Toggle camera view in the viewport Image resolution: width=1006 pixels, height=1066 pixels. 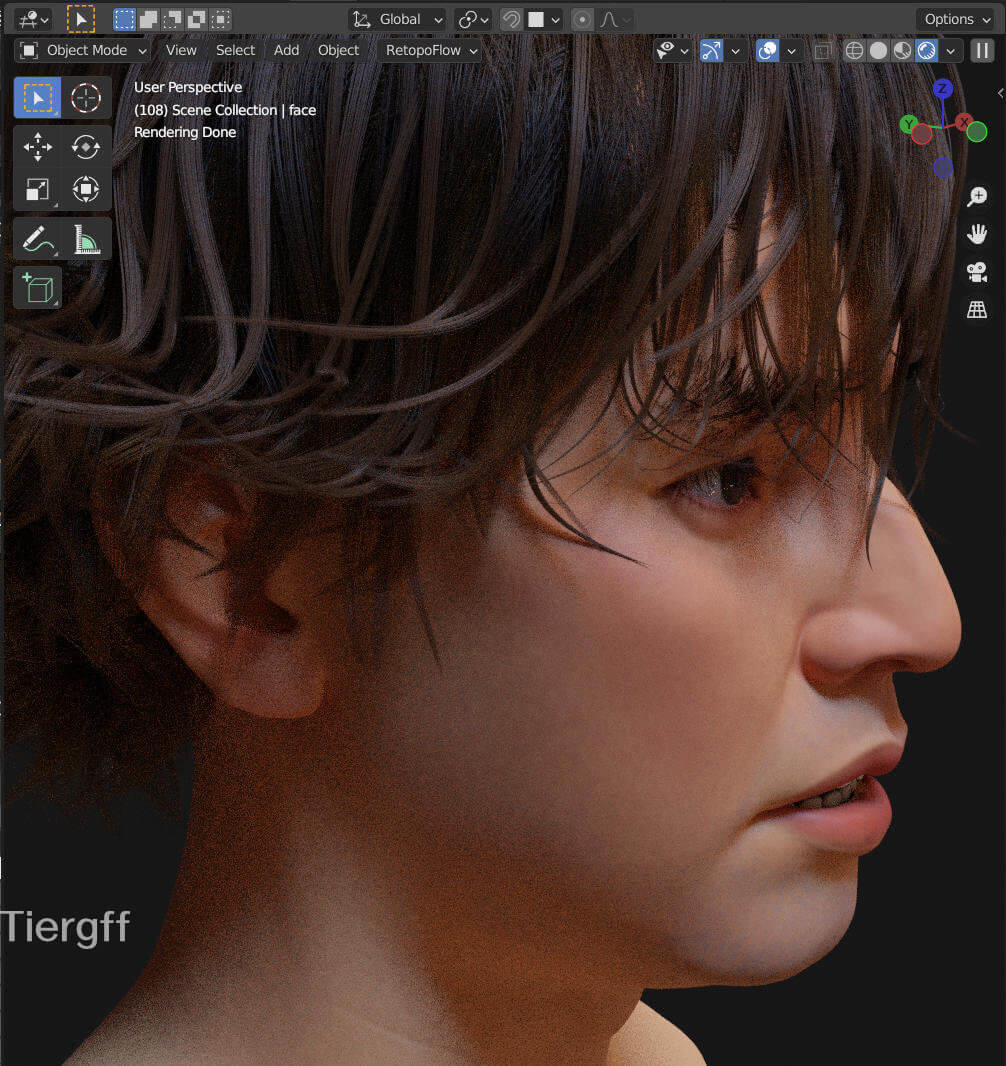pos(977,272)
